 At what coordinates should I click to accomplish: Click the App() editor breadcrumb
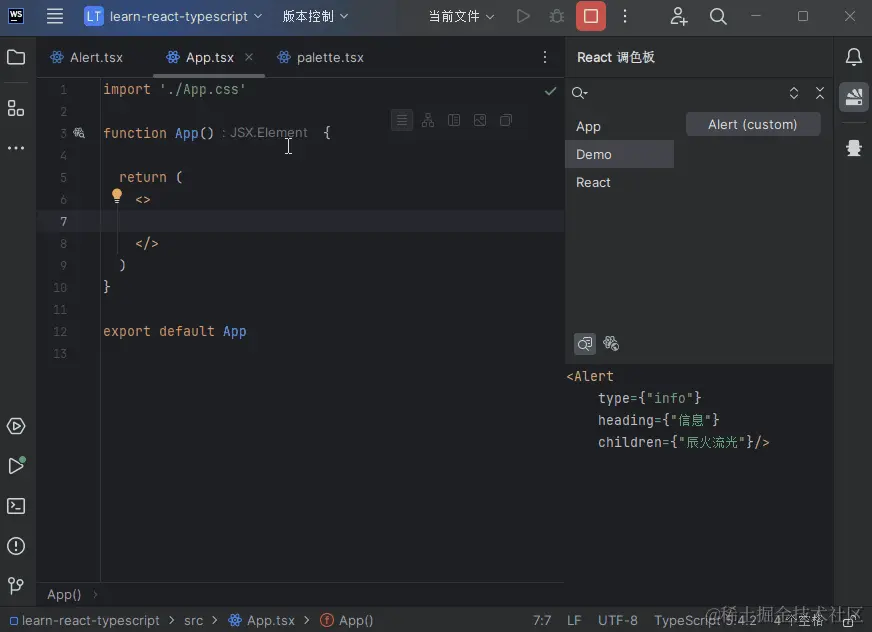coord(64,595)
